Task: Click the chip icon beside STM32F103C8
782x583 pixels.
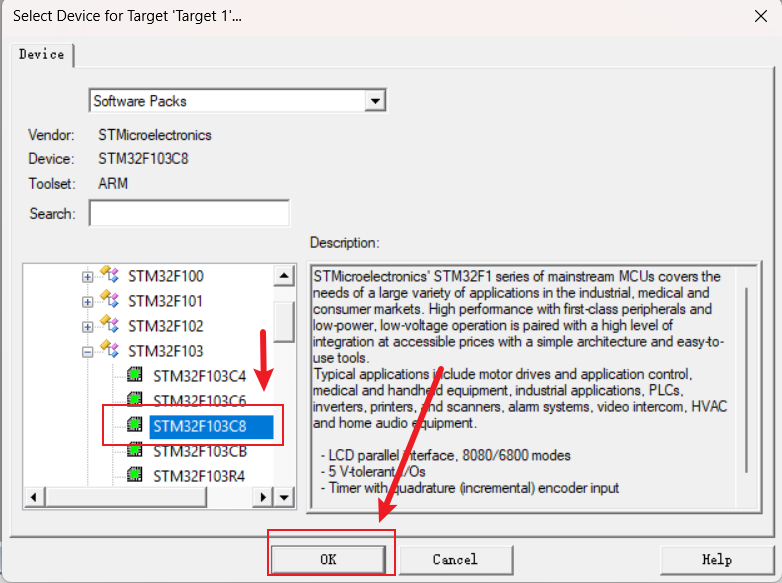Action: 135,424
